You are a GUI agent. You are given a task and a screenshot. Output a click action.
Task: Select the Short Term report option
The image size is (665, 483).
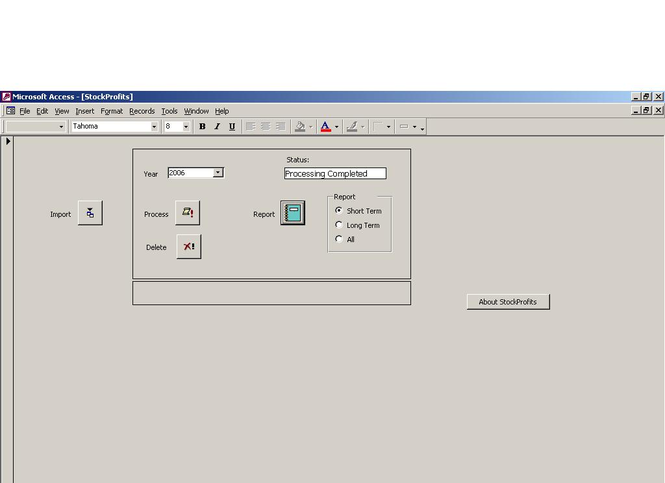click(x=338, y=210)
